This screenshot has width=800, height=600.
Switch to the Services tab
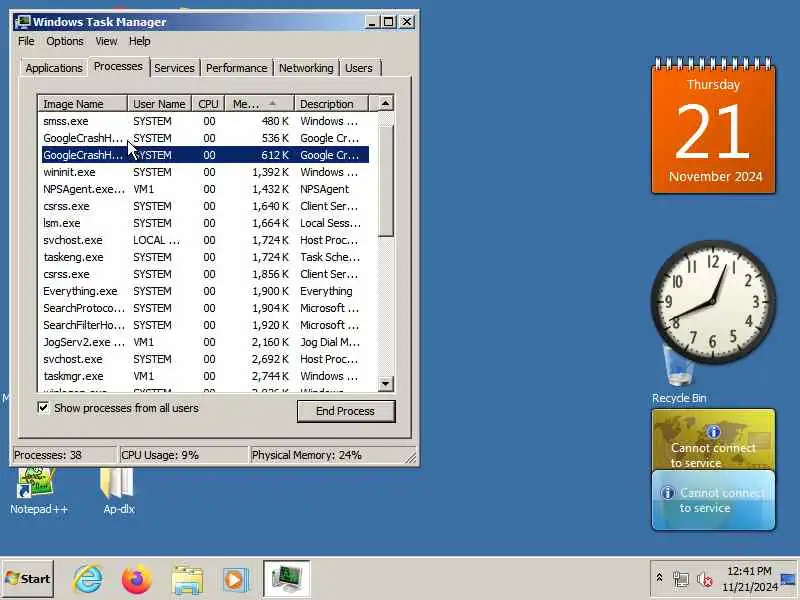tap(174, 68)
